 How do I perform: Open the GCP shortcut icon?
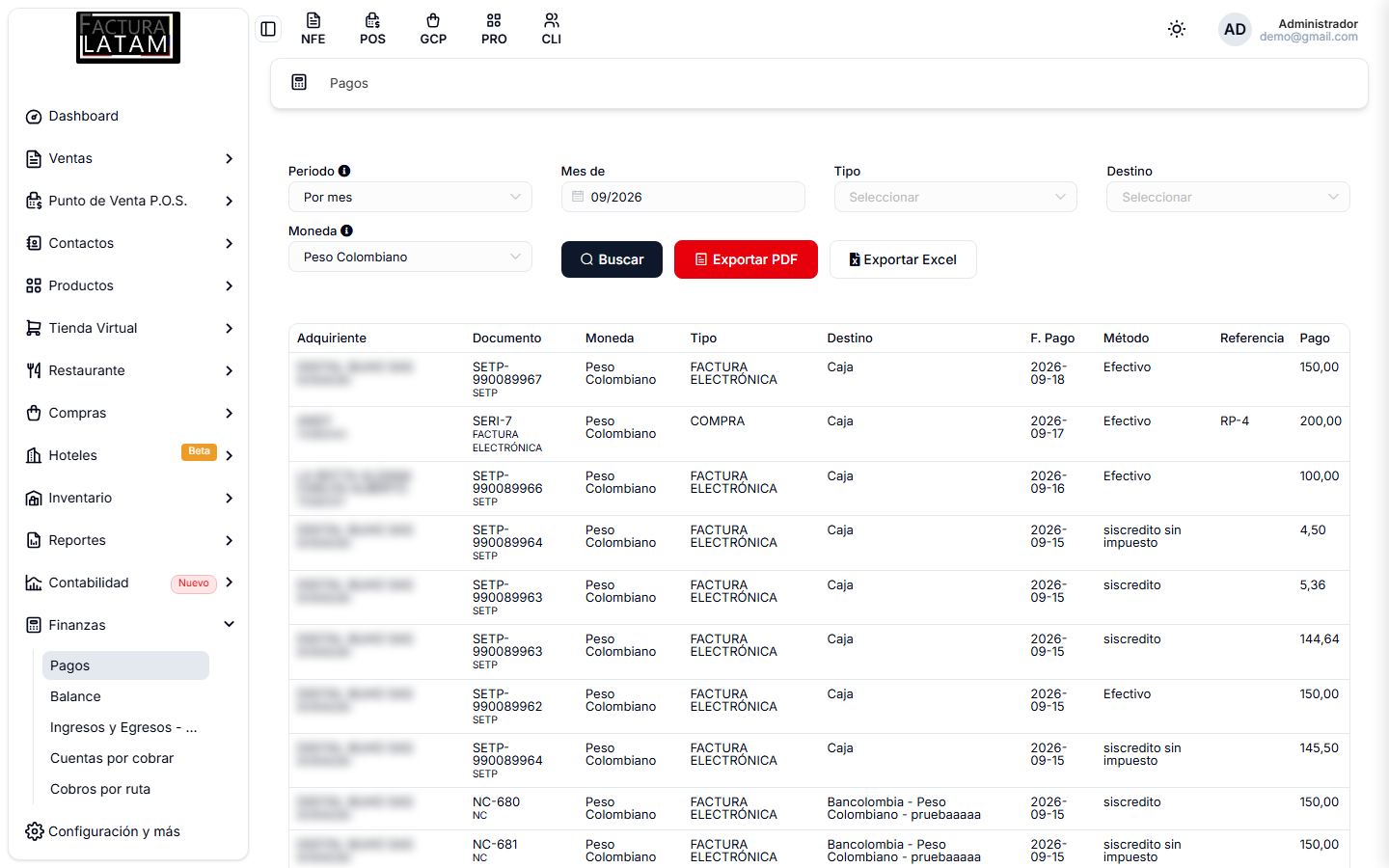[x=433, y=29]
